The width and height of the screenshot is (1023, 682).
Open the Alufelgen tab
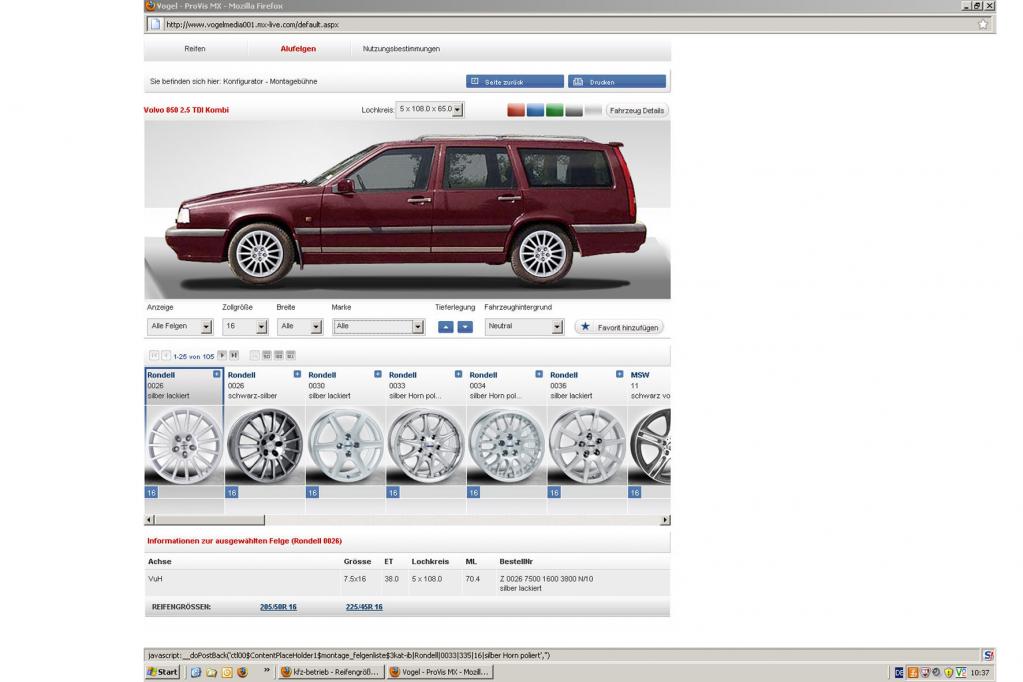point(298,49)
